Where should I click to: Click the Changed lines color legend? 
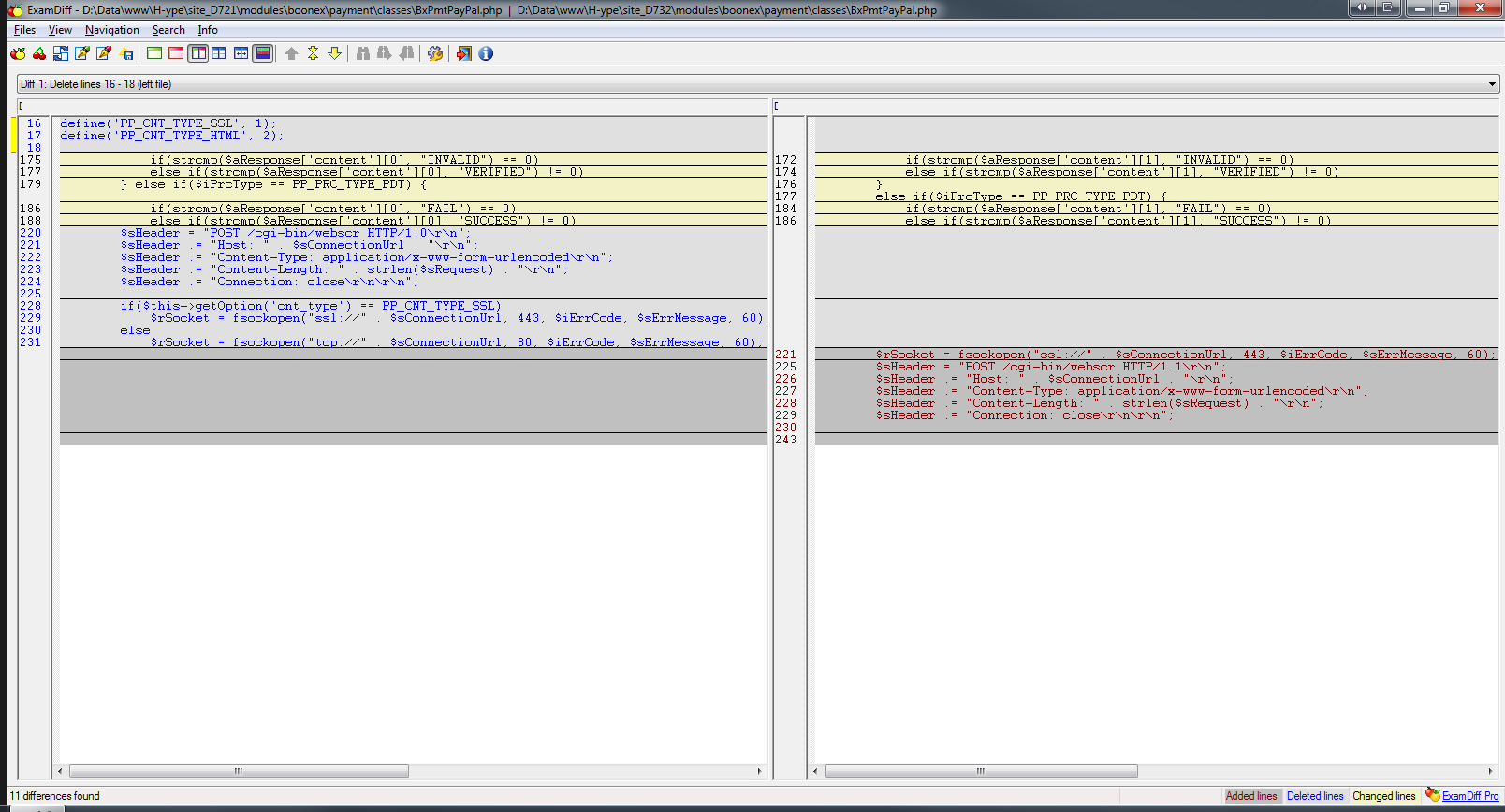click(x=1383, y=796)
